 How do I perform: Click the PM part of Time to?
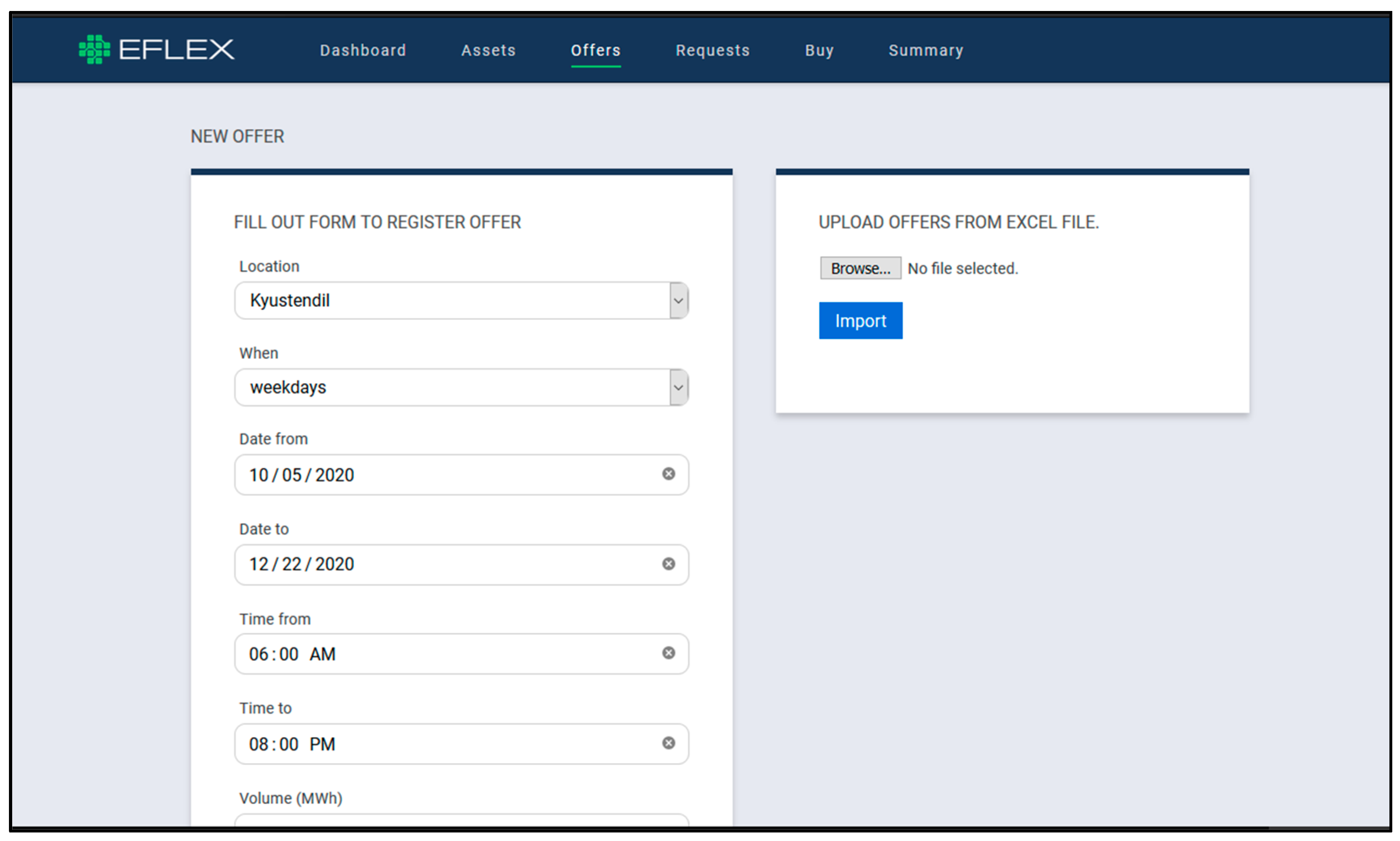tap(322, 744)
